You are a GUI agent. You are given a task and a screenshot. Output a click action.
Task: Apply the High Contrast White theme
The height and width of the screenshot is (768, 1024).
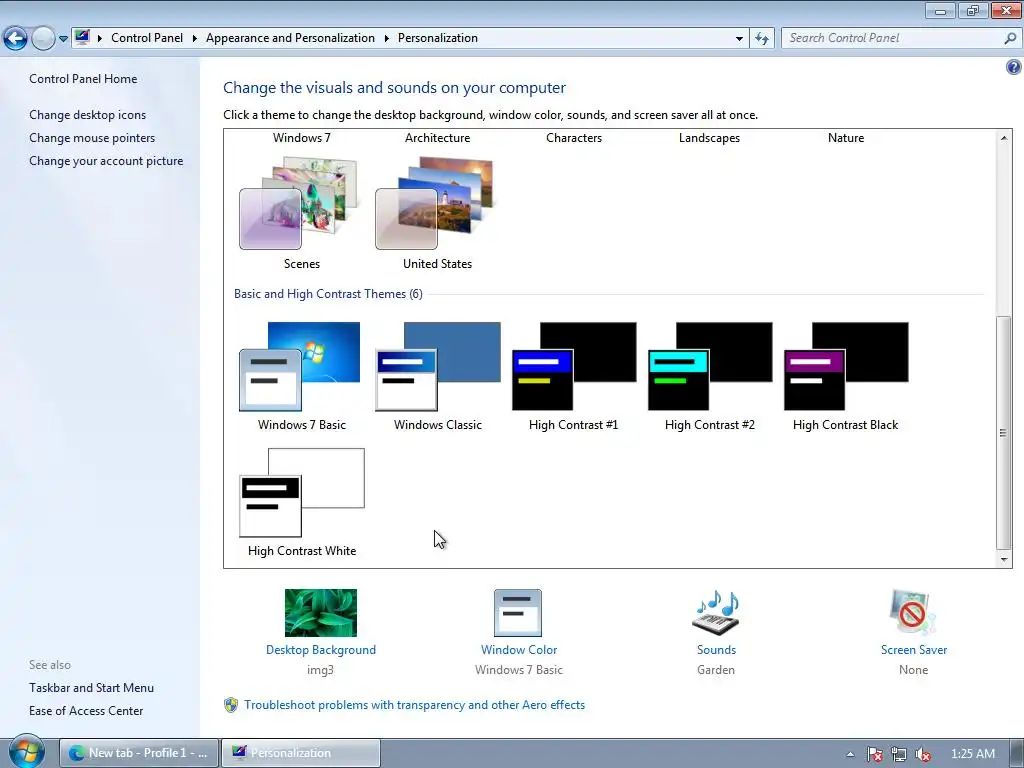tap(302, 492)
